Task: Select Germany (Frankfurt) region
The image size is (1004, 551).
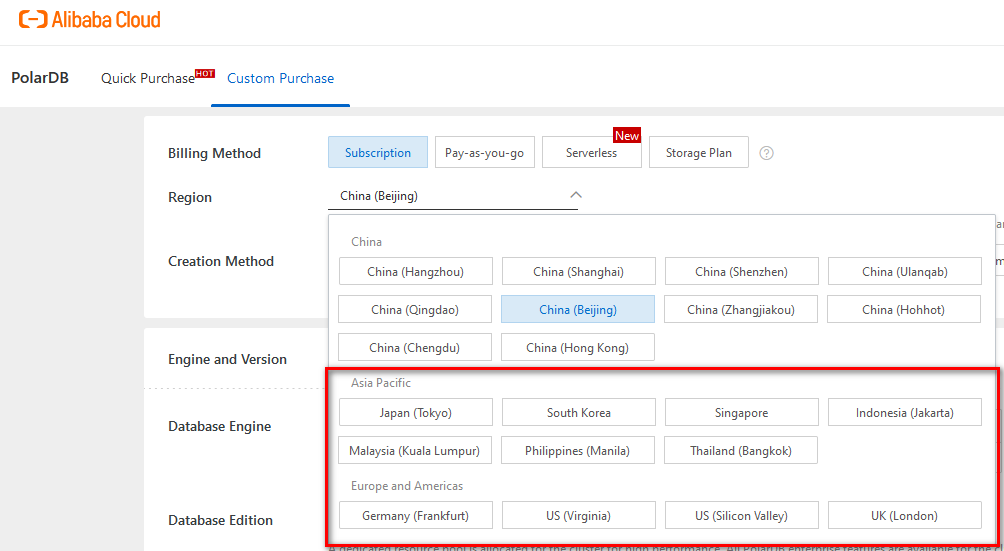Action: click(416, 515)
